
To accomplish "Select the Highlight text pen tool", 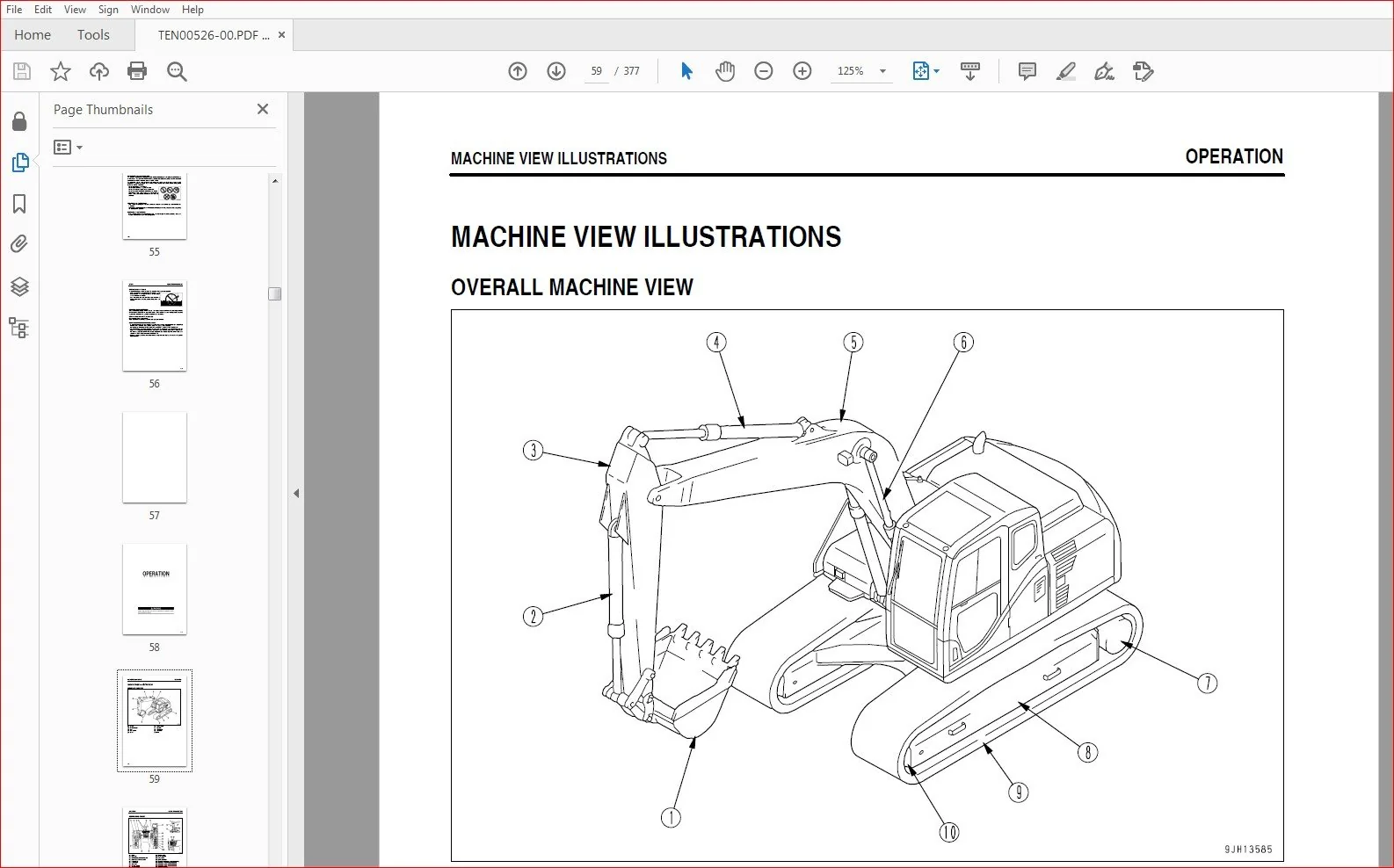I will coord(1065,71).
